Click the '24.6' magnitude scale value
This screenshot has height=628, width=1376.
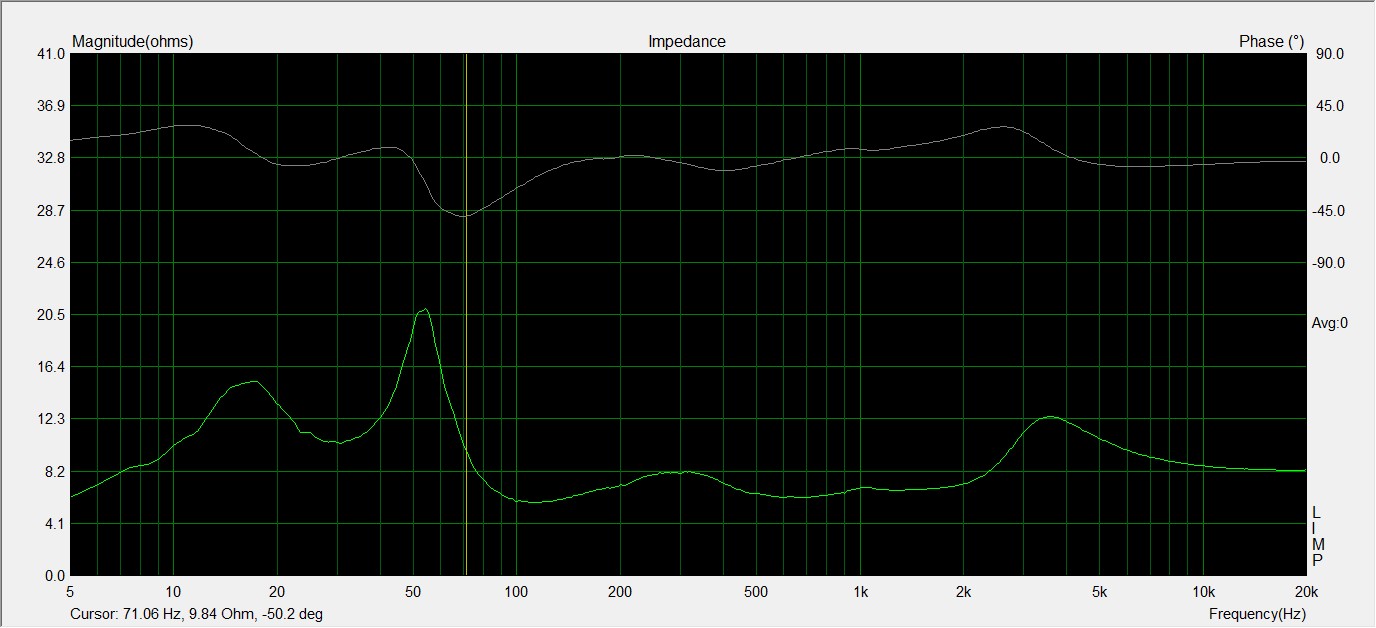pos(51,263)
